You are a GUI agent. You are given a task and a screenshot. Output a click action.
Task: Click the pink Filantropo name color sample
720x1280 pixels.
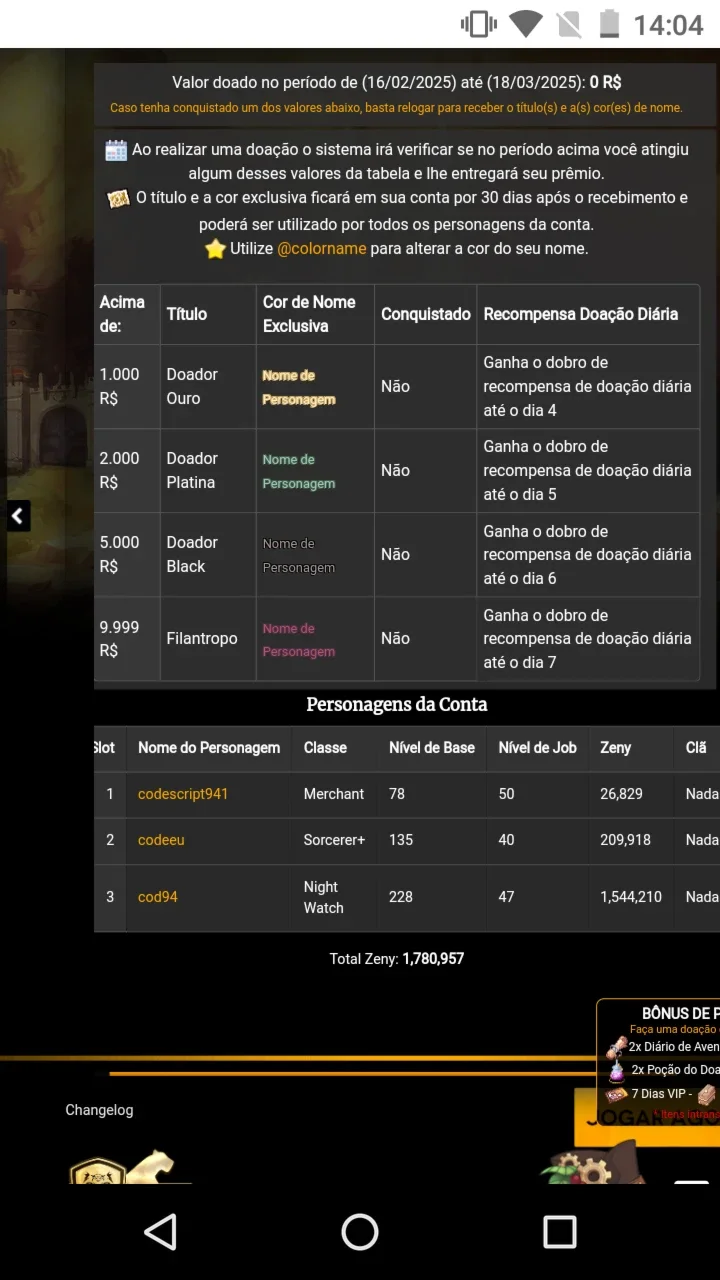[299, 640]
